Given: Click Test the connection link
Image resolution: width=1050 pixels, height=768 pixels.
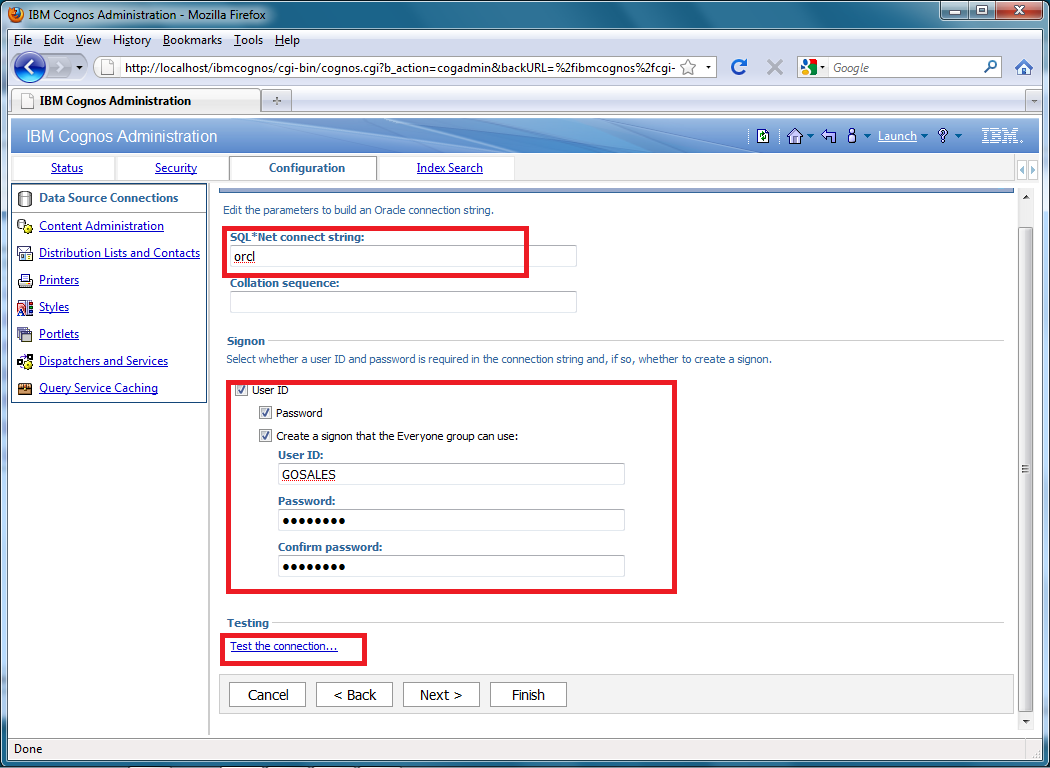Looking at the screenshot, I should point(284,646).
